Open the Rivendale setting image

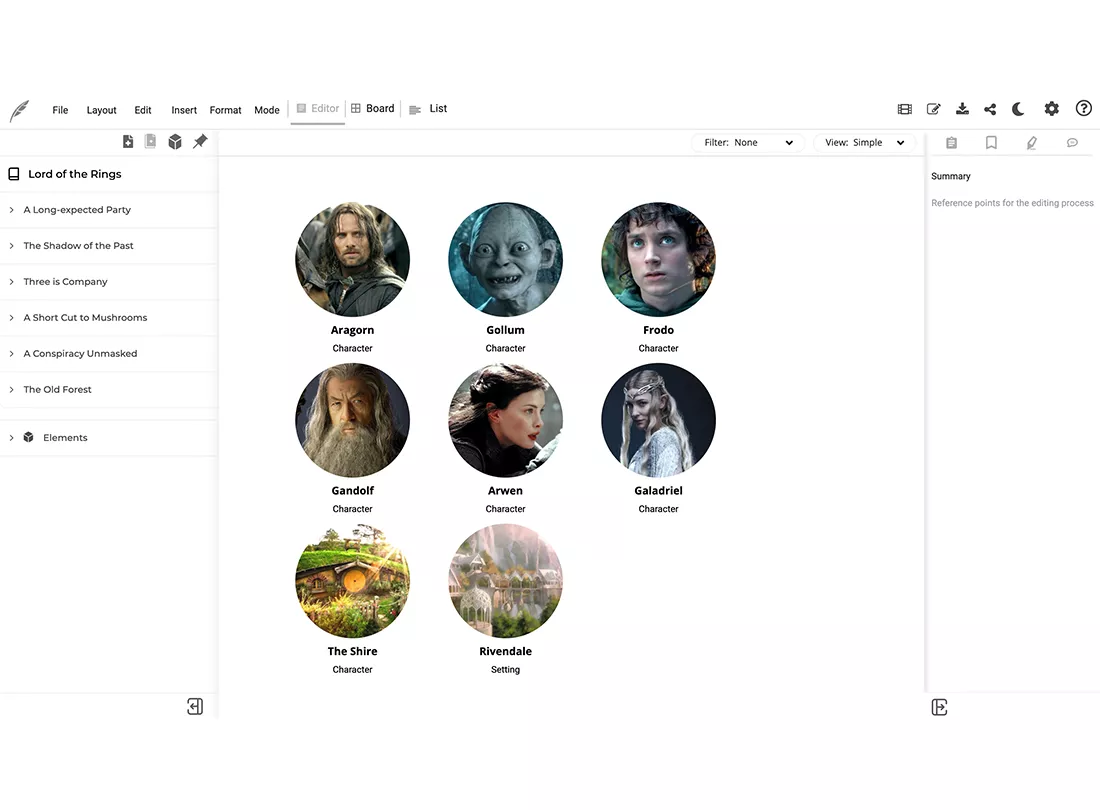505,581
